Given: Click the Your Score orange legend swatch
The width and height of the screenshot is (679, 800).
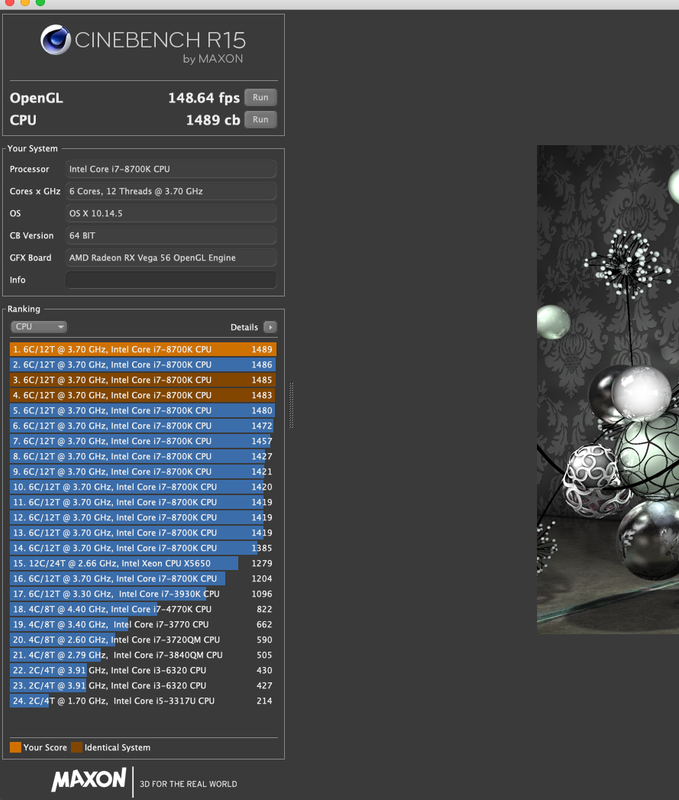Looking at the screenshot, I should [x=15, y=747].
